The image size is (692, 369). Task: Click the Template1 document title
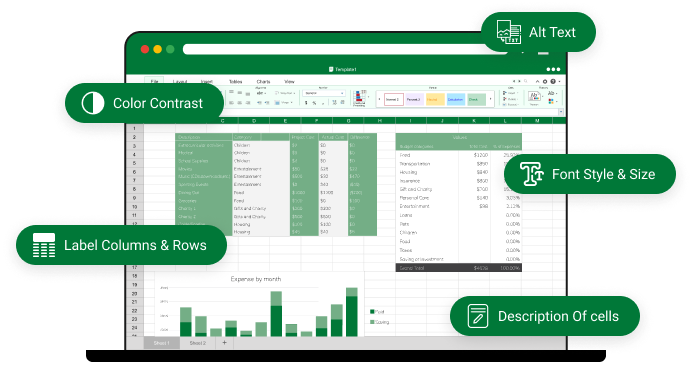(x=345, y=69)
